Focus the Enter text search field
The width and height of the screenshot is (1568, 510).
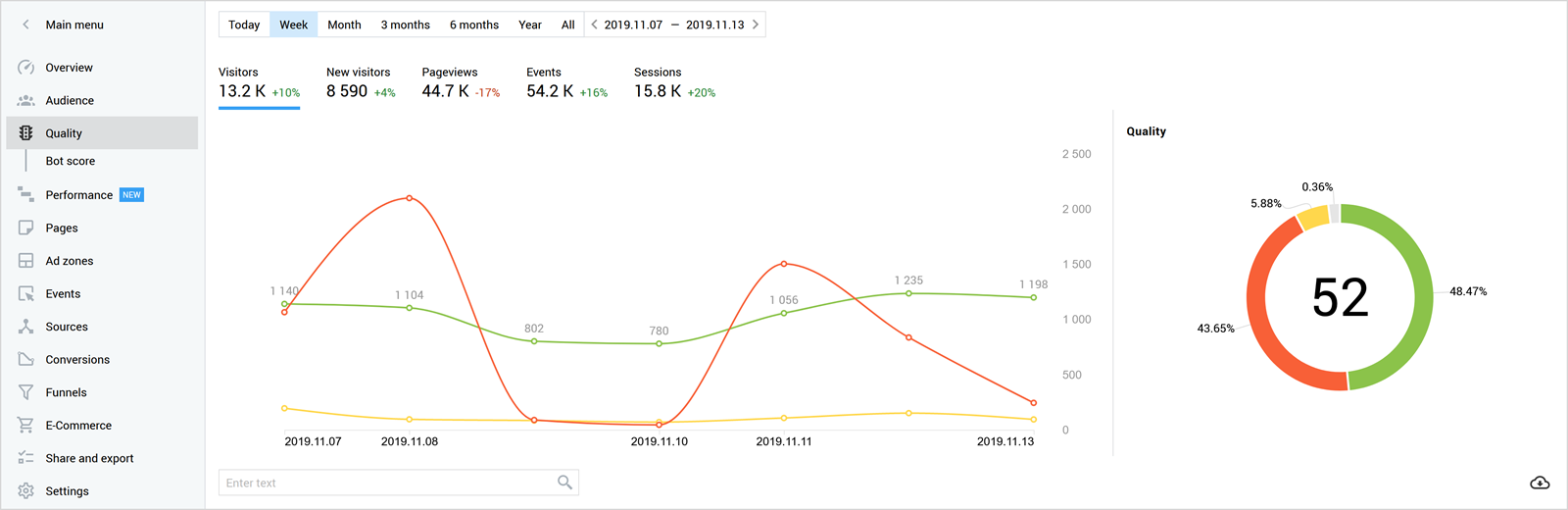point(387,483)
